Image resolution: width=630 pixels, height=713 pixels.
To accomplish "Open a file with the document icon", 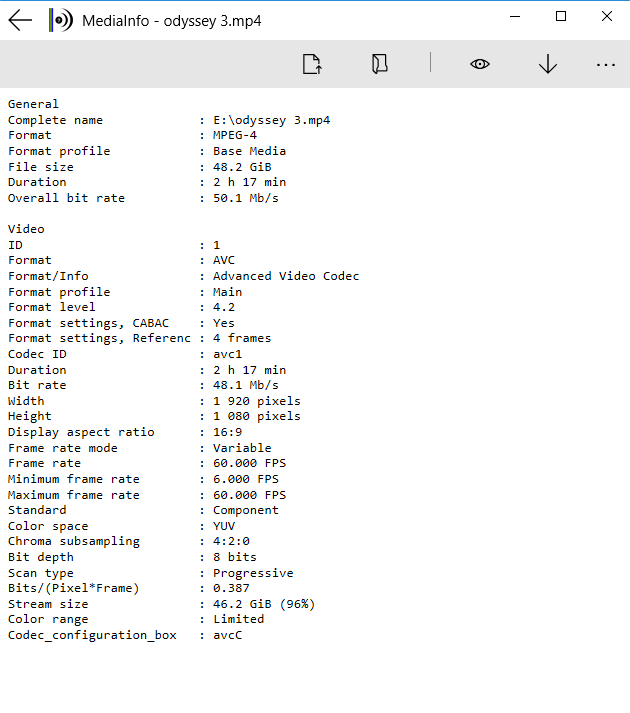I will [x=312, y=64].
